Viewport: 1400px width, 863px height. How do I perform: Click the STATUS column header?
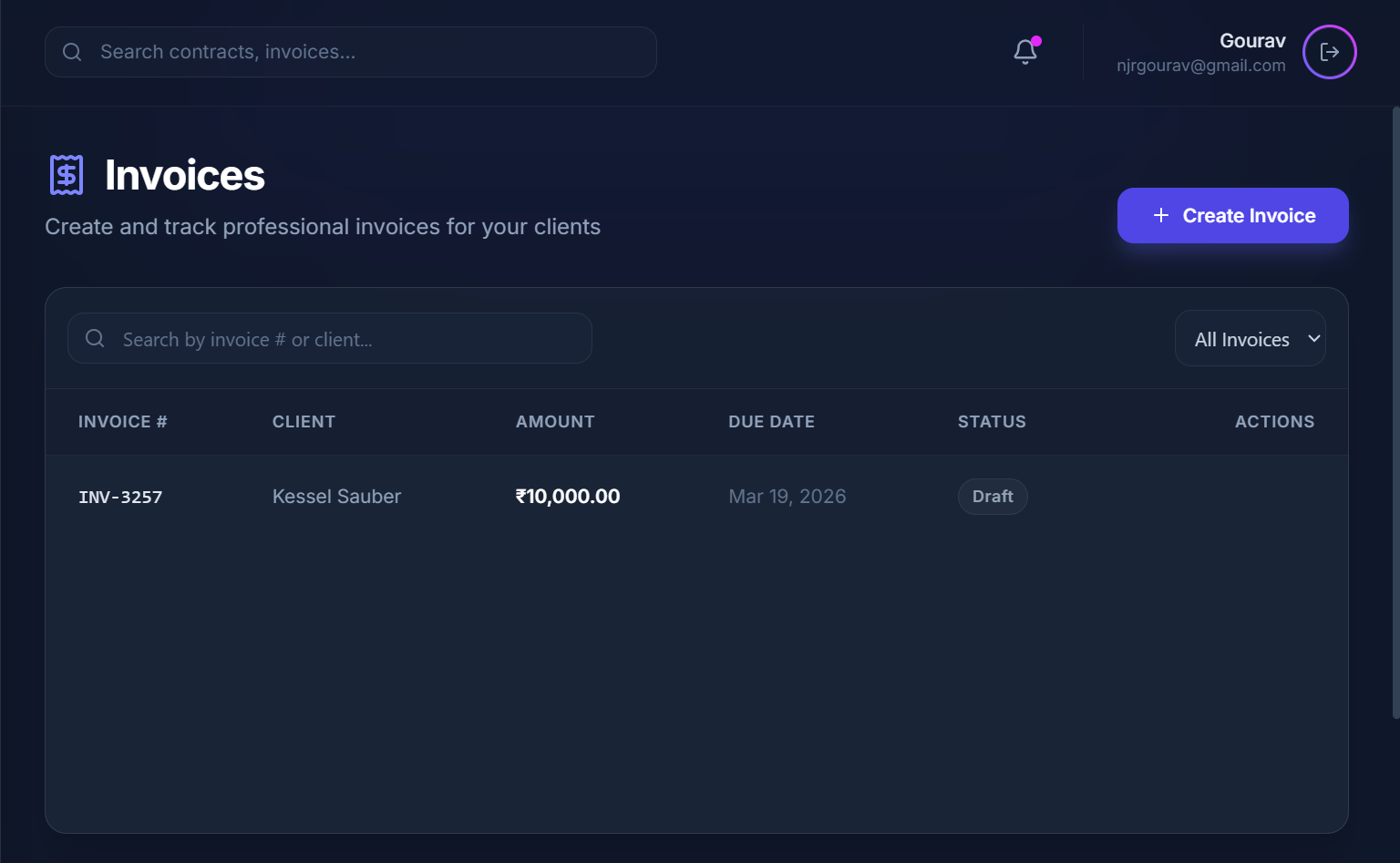click(x=992, y=421)
